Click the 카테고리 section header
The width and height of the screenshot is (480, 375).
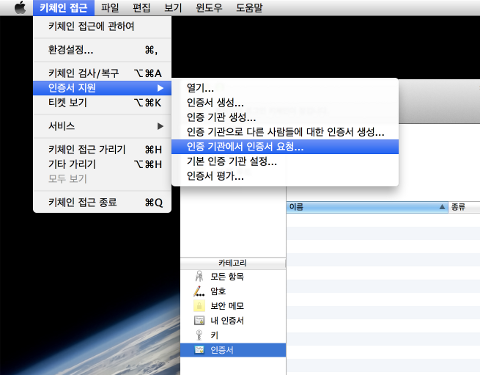click(x=233, y=263)
